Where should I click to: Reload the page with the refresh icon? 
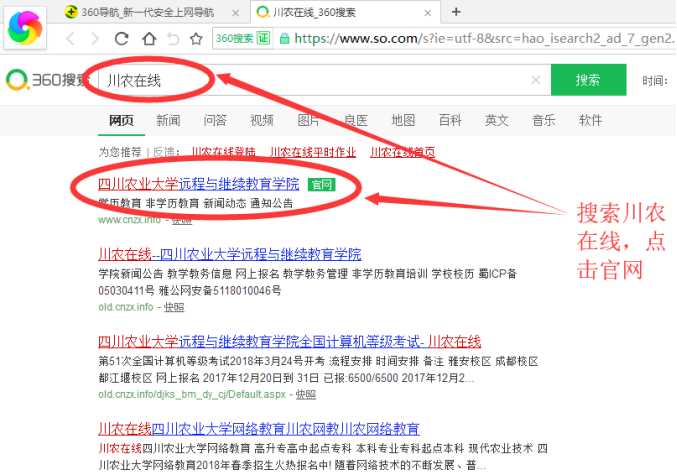[122, 39]
